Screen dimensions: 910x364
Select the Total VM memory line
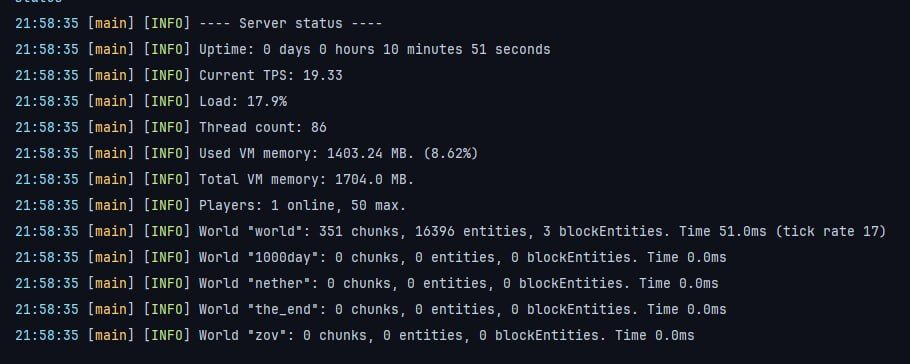[x=215, y=179]
